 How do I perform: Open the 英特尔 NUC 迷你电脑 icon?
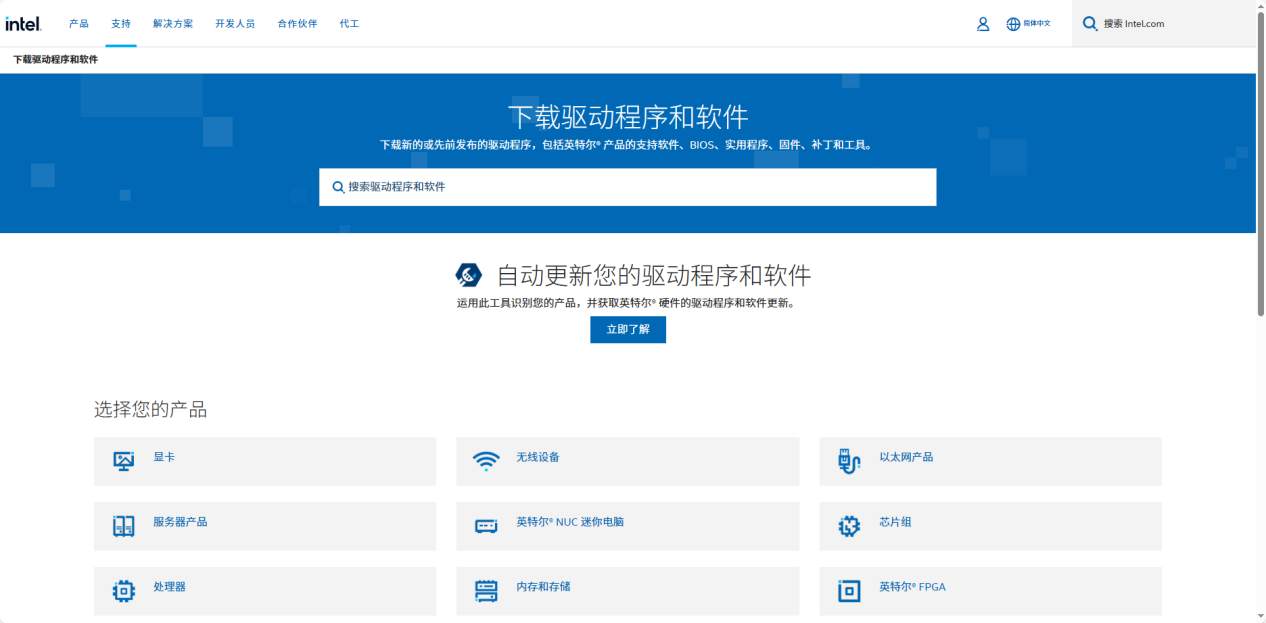[486, 525]
